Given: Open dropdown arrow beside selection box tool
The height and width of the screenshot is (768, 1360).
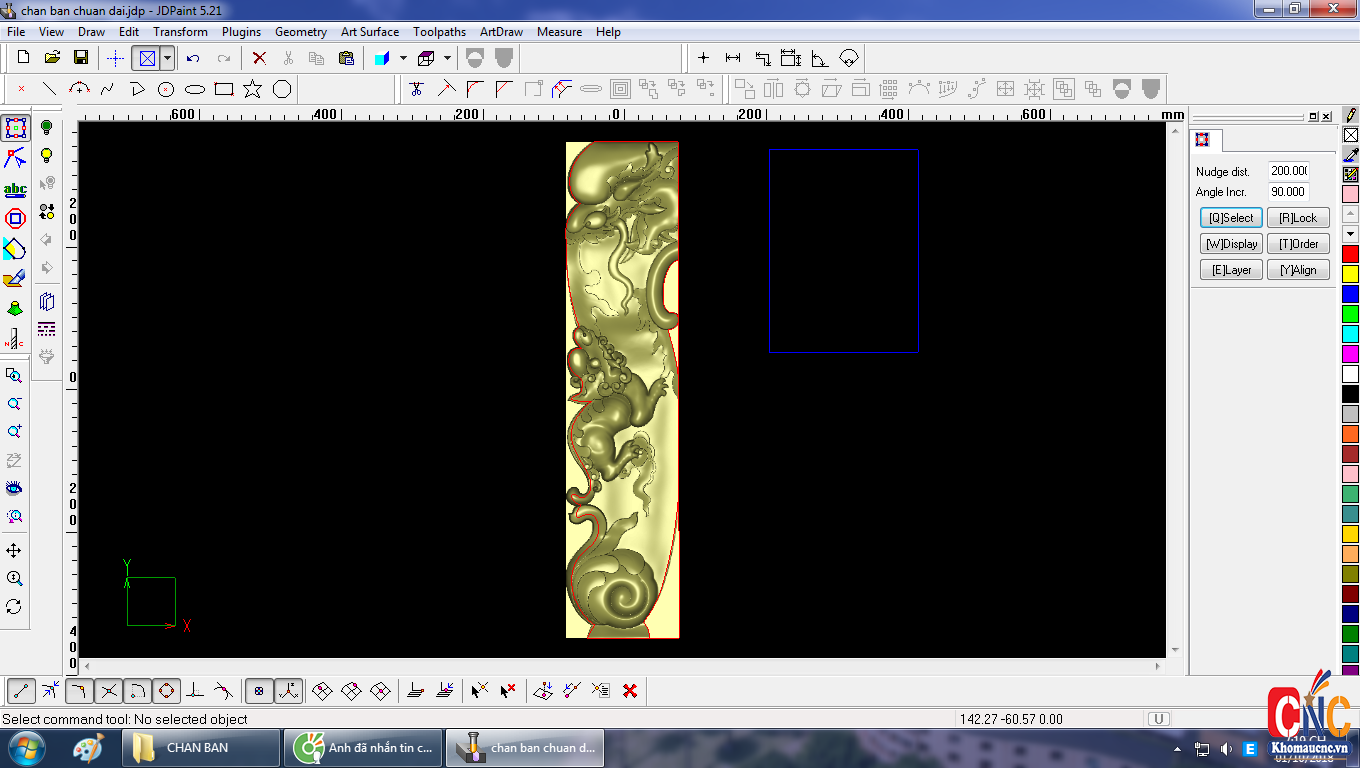Looking at the screenshot, I should tap(167, 58).
